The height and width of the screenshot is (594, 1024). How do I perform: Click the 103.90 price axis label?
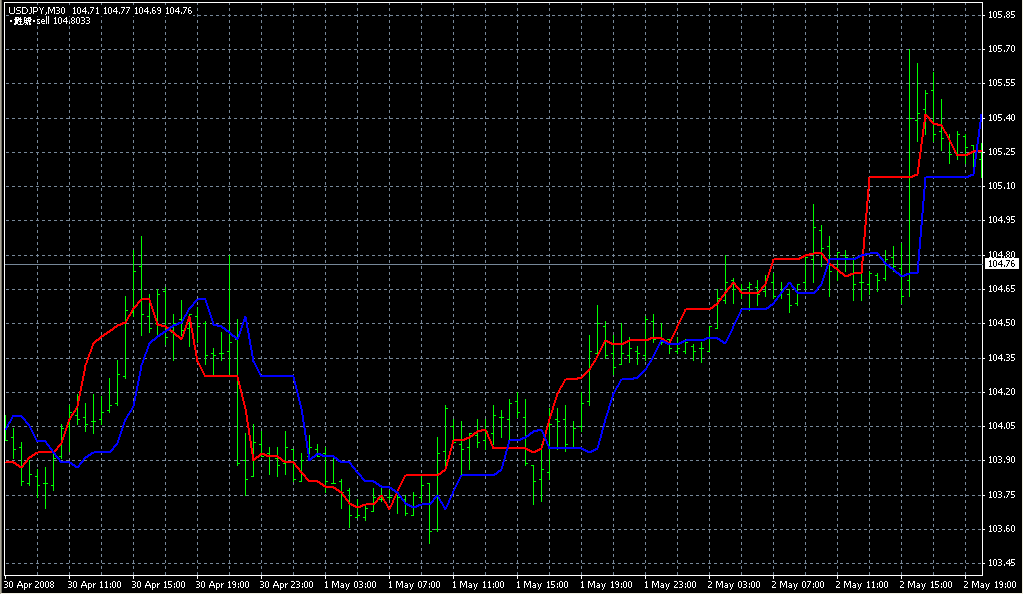pyautogui.click(x=1001, y=460)
